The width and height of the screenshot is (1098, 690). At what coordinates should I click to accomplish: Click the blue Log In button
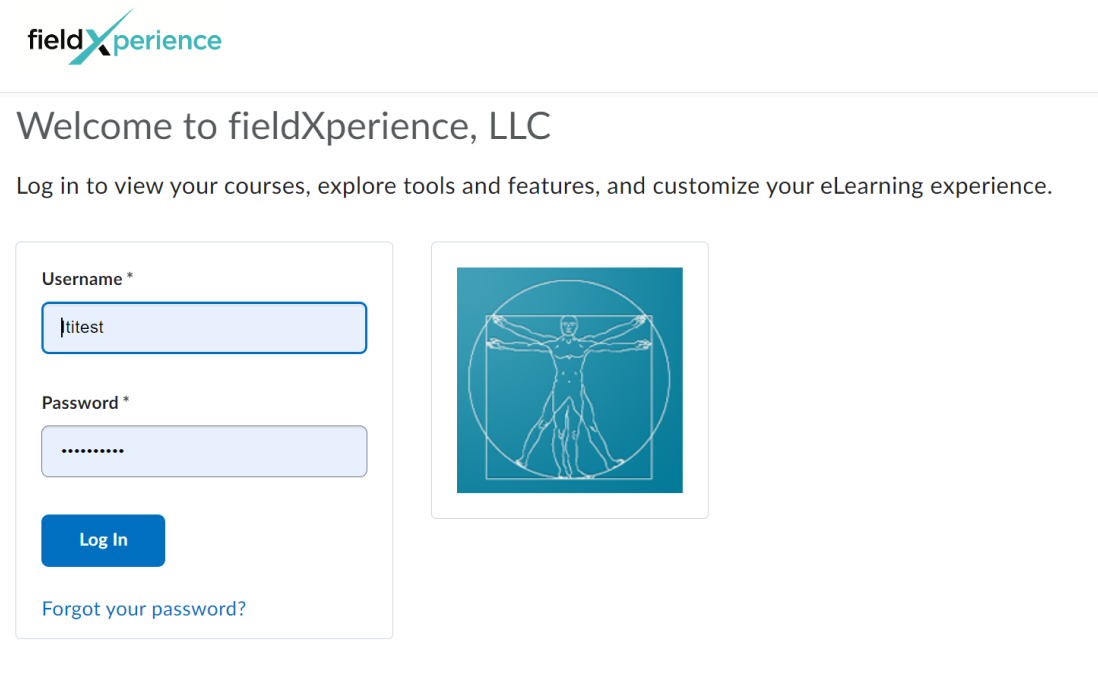[103, 540]
